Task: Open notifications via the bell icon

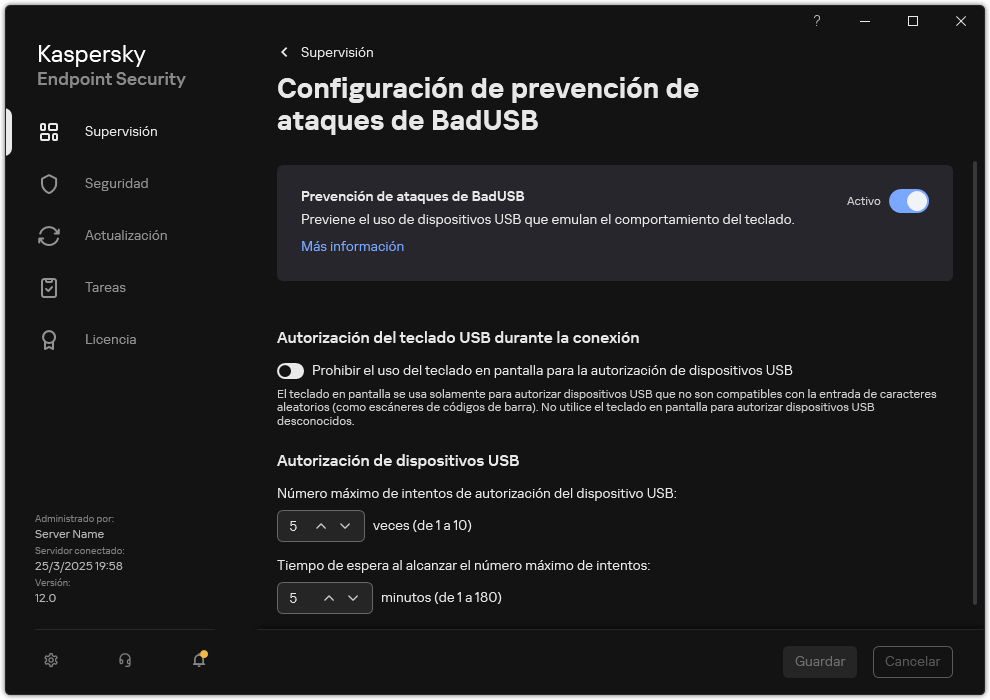Action: pos(198,661)
